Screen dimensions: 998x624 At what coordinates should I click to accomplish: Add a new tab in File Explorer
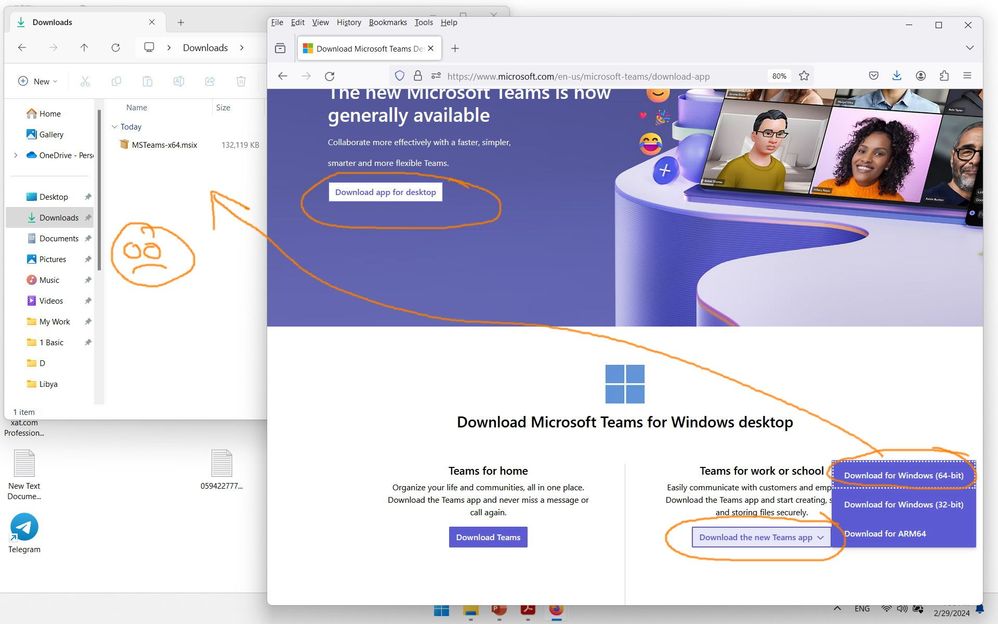point(181,22)
